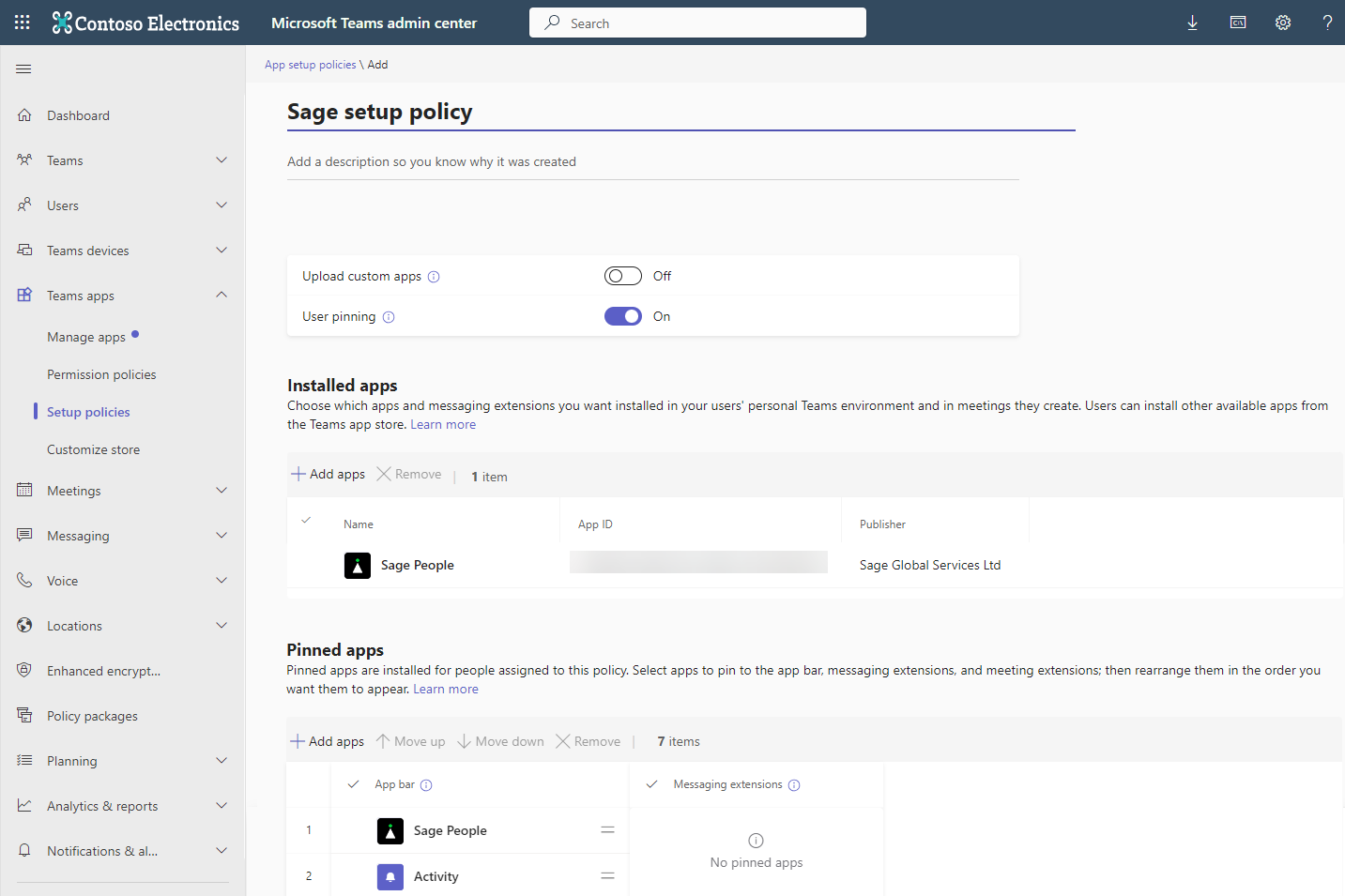Select all App bar pinned apps checkmark
This screenshot has height=896, width=1345.
tap(354, 784)
